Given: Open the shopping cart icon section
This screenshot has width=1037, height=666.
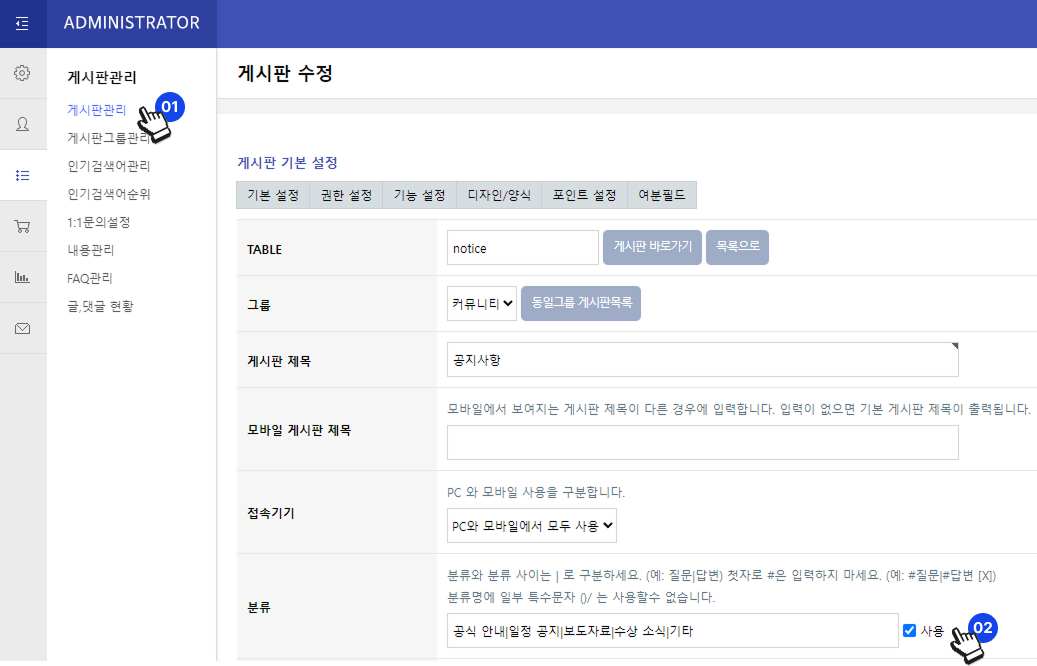Looking at the screenshot, I should [x=22, y=226].
